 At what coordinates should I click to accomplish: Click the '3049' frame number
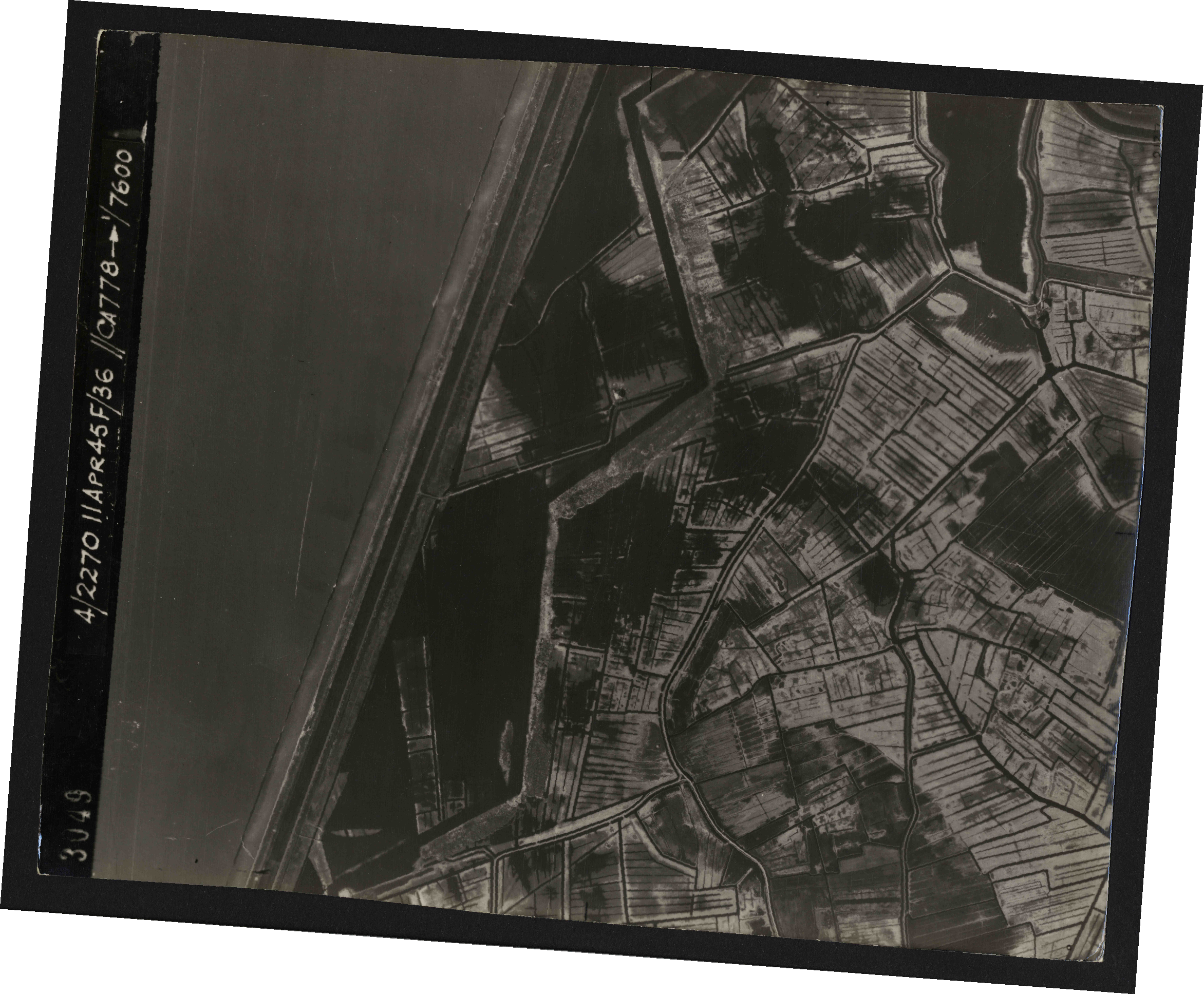[x=77, y=826]
